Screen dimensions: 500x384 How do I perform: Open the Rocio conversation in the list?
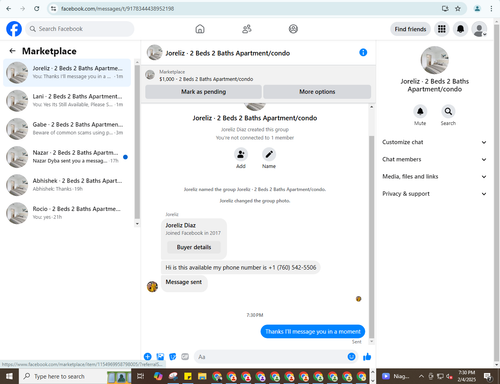click(67, 213)
